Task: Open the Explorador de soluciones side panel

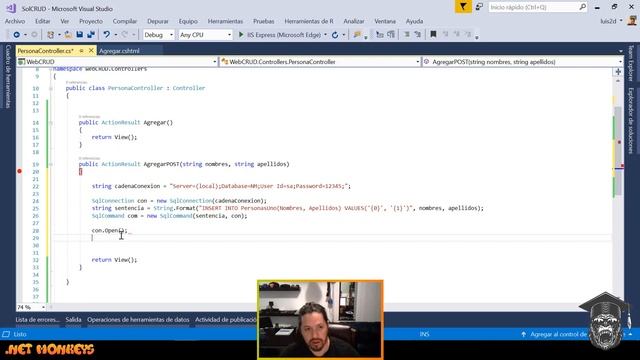Action: (631, 120)
